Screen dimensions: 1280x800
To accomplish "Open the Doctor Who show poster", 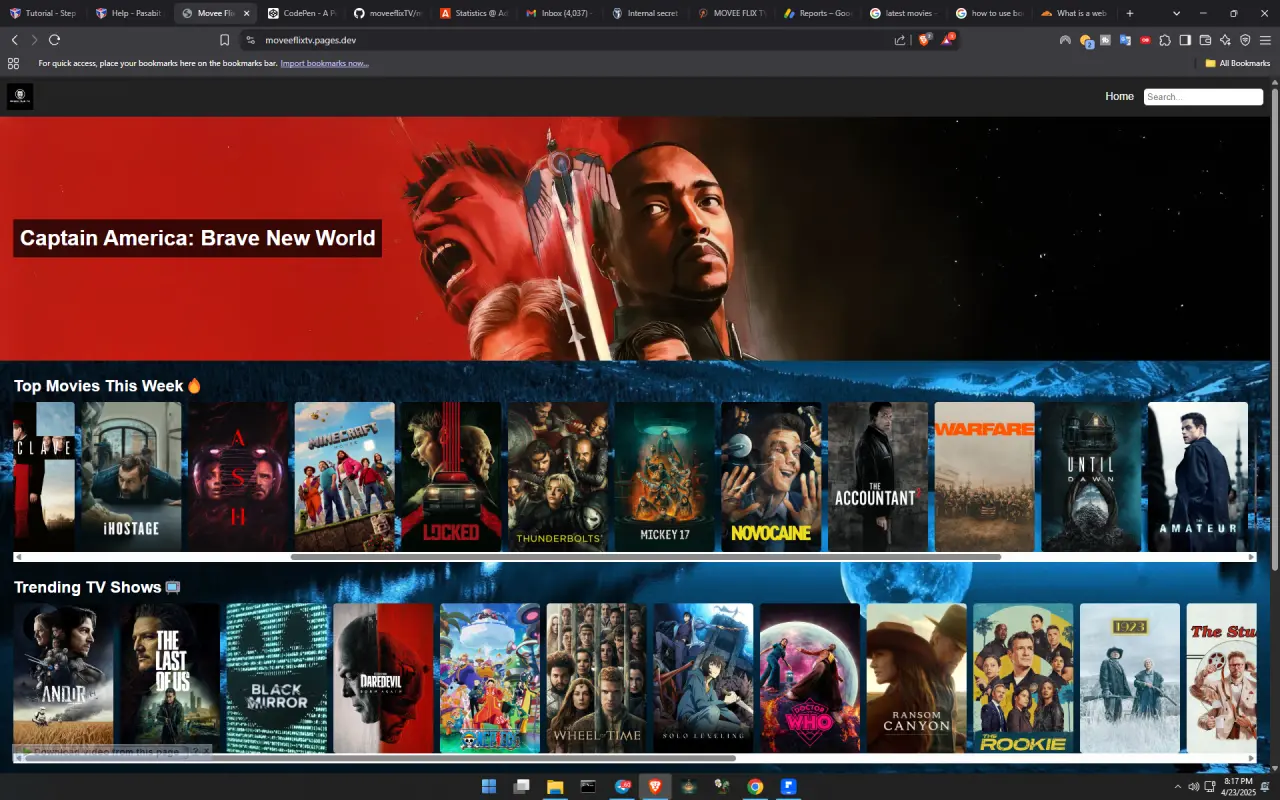I will point(810,678).
